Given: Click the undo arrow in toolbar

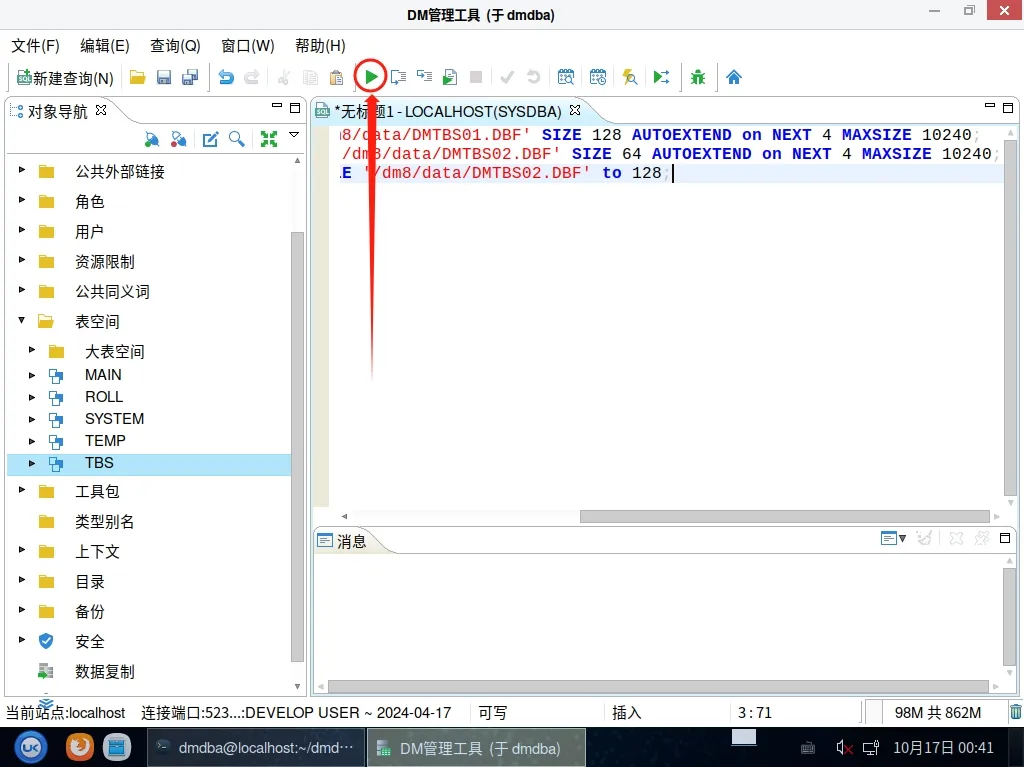Looking at the screenshot, I should pyautogui.click(x=226, y=77).
